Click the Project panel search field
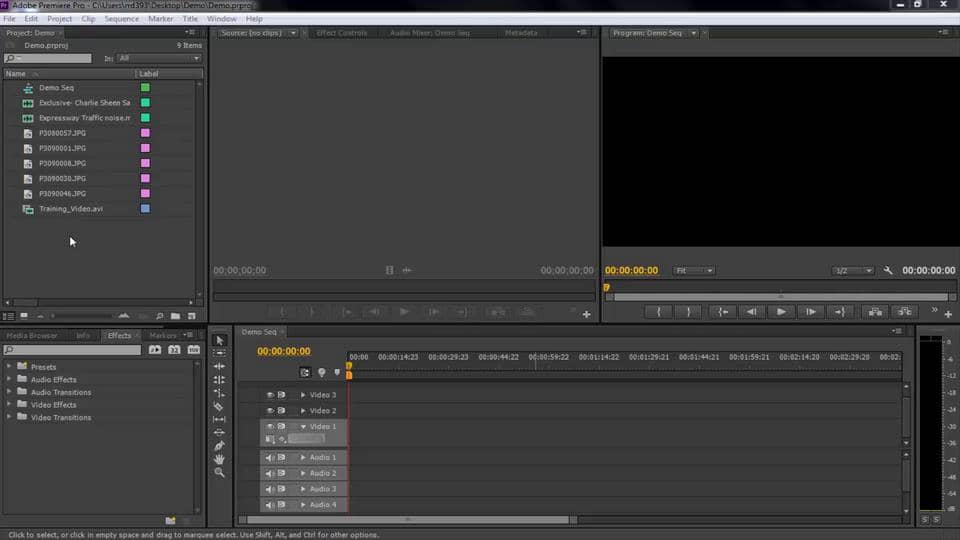This screenshot has width=960, height=540. (x=48, y=58)
